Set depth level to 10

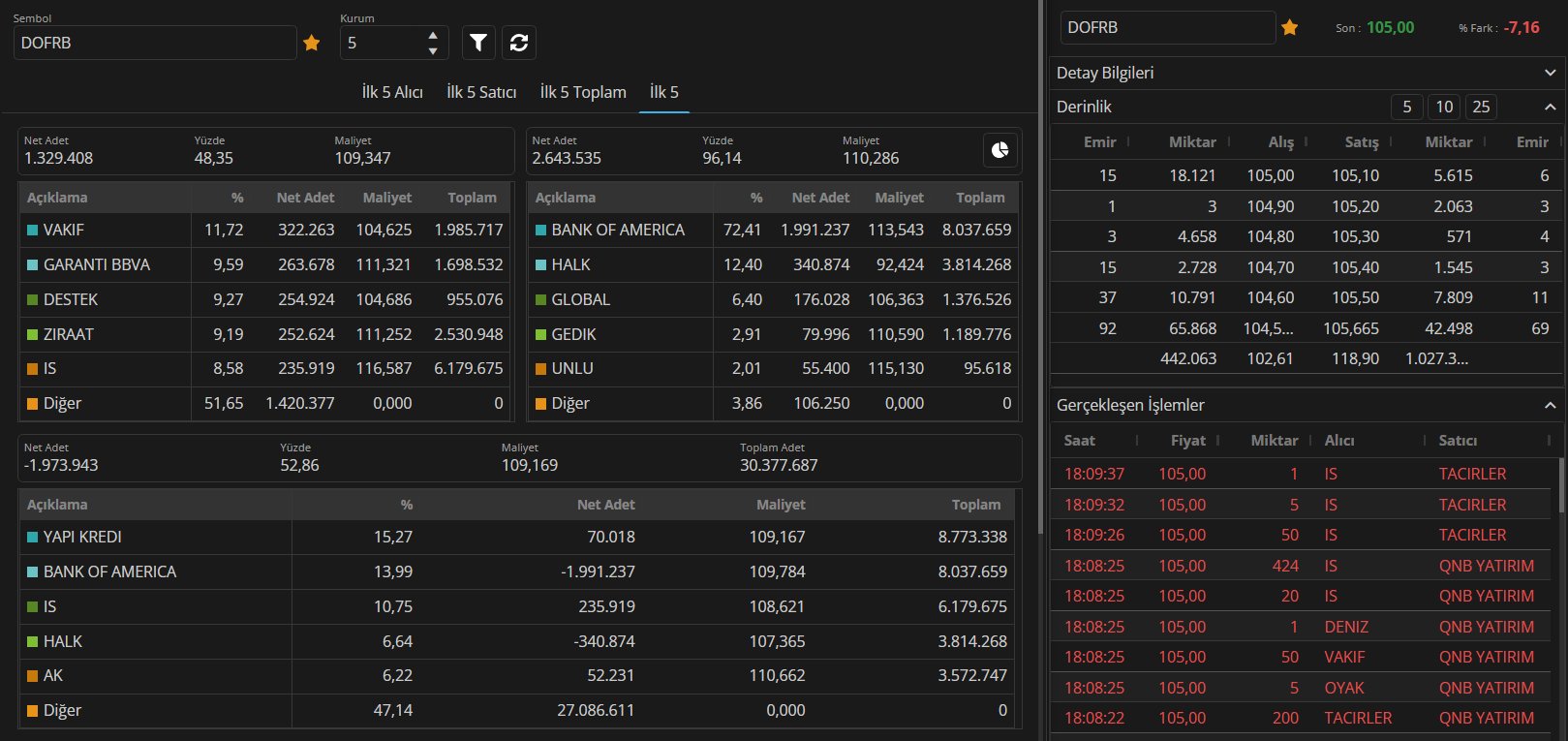coord(1444,107)
